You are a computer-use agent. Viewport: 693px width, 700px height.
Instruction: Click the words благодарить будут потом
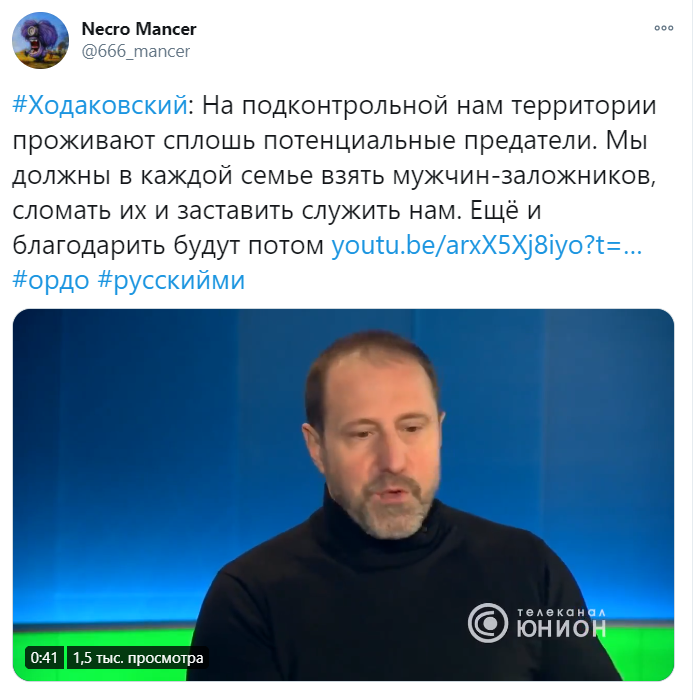(168, 246)
